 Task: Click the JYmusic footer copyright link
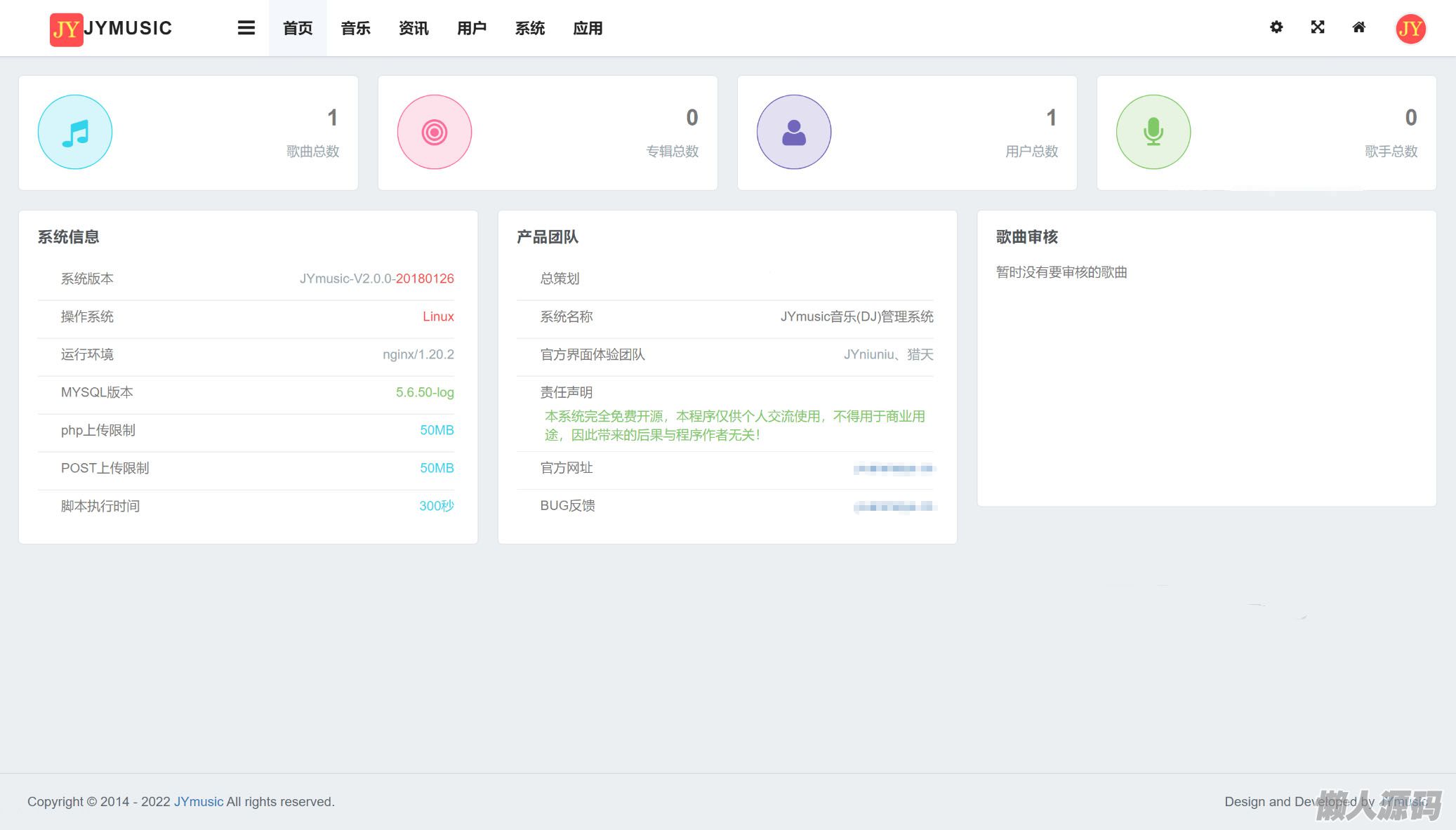pyautogui.click(x=199, y=801)
